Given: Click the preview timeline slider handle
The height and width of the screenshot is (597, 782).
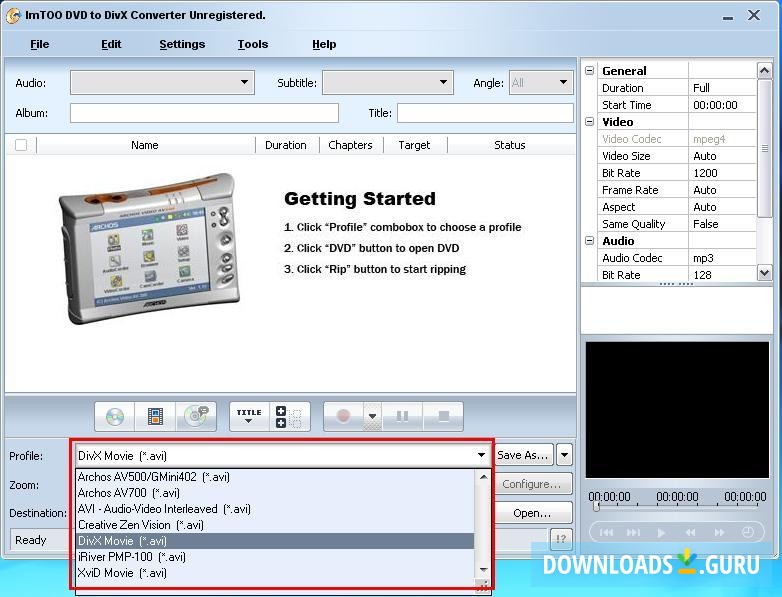Looking at the screenshot, I should click(x=596, y=506).
